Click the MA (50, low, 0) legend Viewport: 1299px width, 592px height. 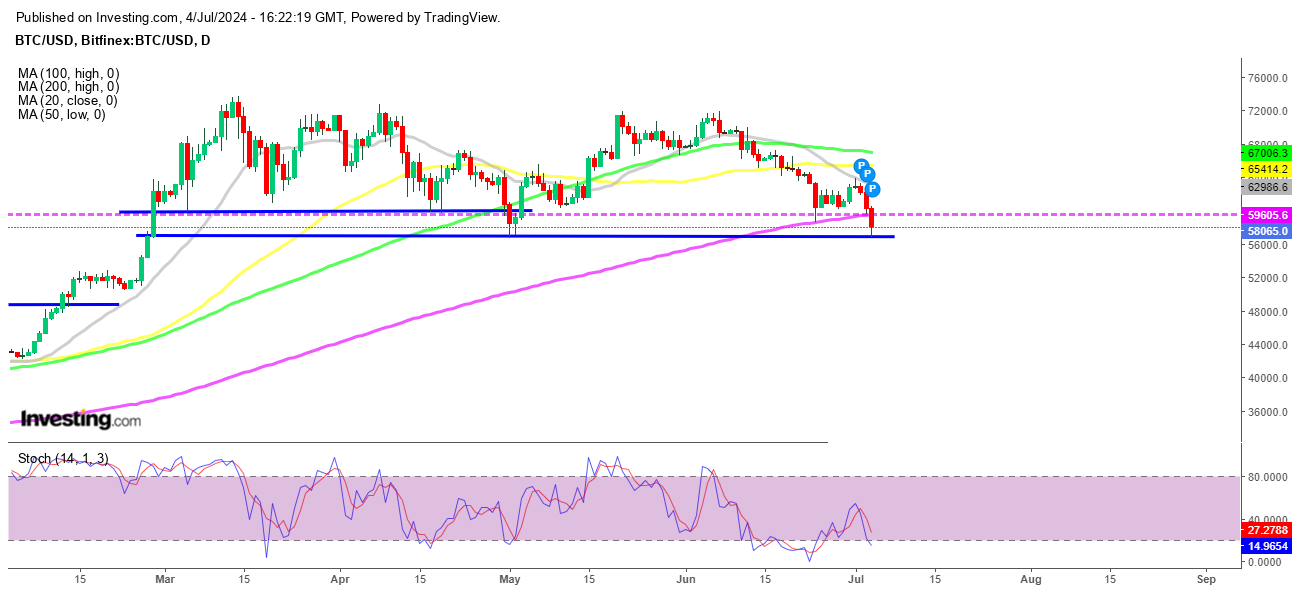(62, 115)
